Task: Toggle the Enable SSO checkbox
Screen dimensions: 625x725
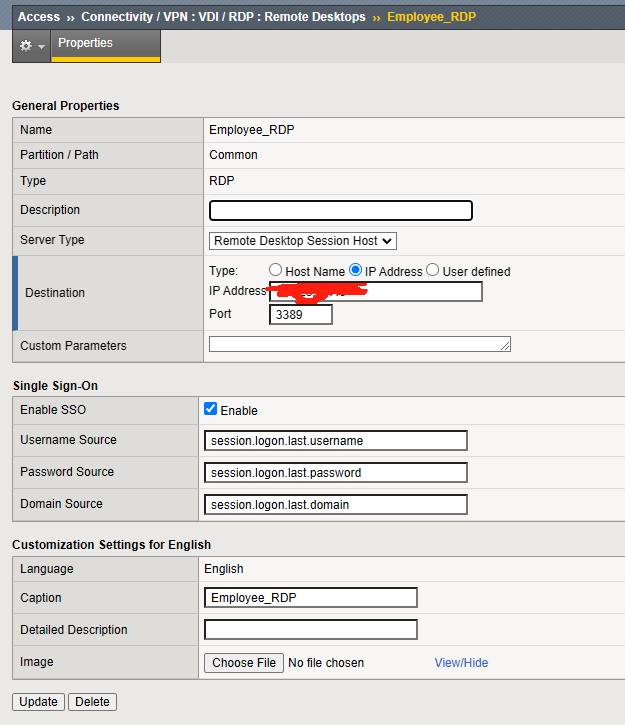Action: pyautogui.click(x=210, y=409)
